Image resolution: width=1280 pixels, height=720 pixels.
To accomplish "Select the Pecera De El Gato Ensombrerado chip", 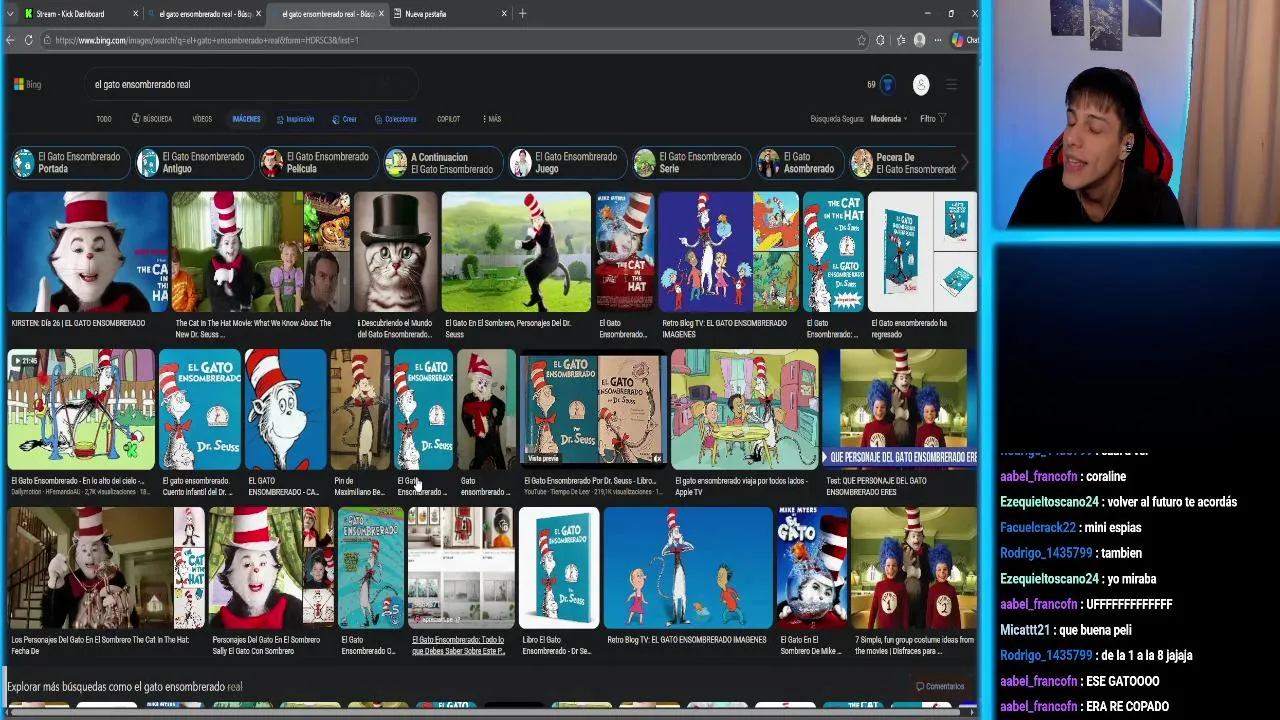I will pyautogui.click(x=904, y=163).
